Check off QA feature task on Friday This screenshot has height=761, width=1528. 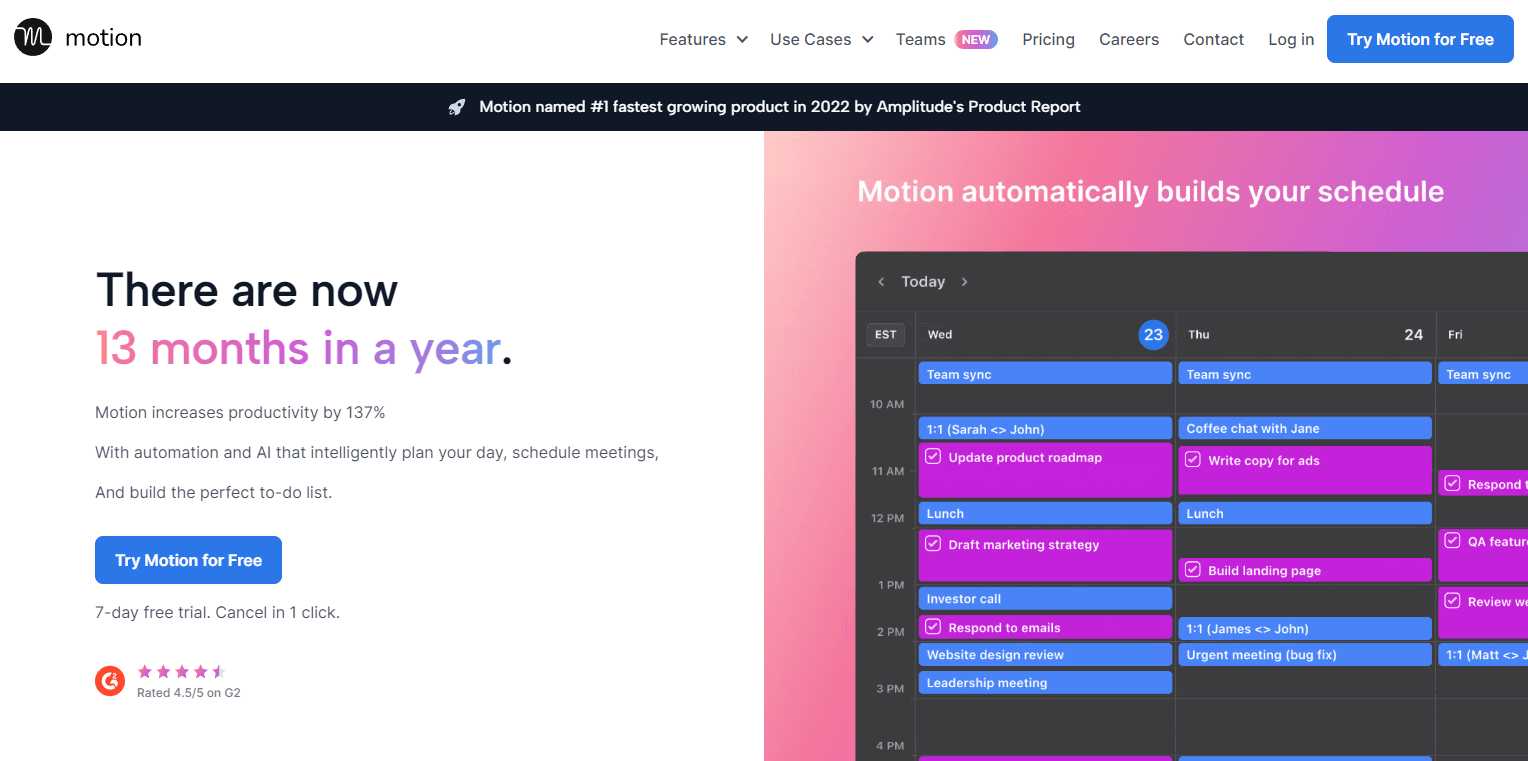(1452, 541)
